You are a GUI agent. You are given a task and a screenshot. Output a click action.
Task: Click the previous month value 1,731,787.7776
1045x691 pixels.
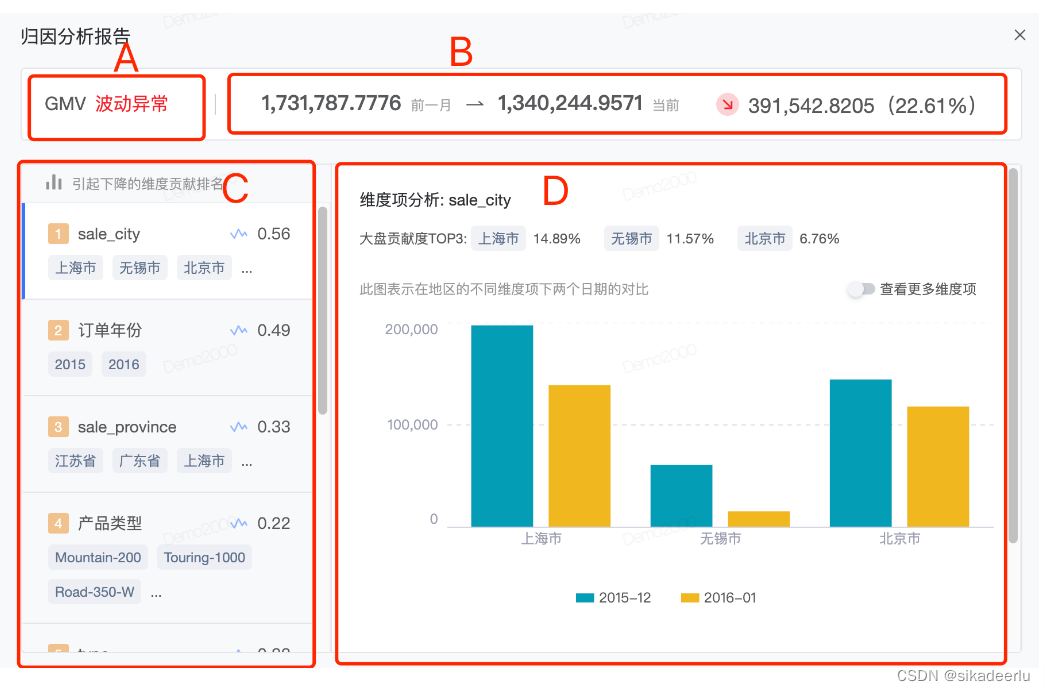click(x=331, y=103)
